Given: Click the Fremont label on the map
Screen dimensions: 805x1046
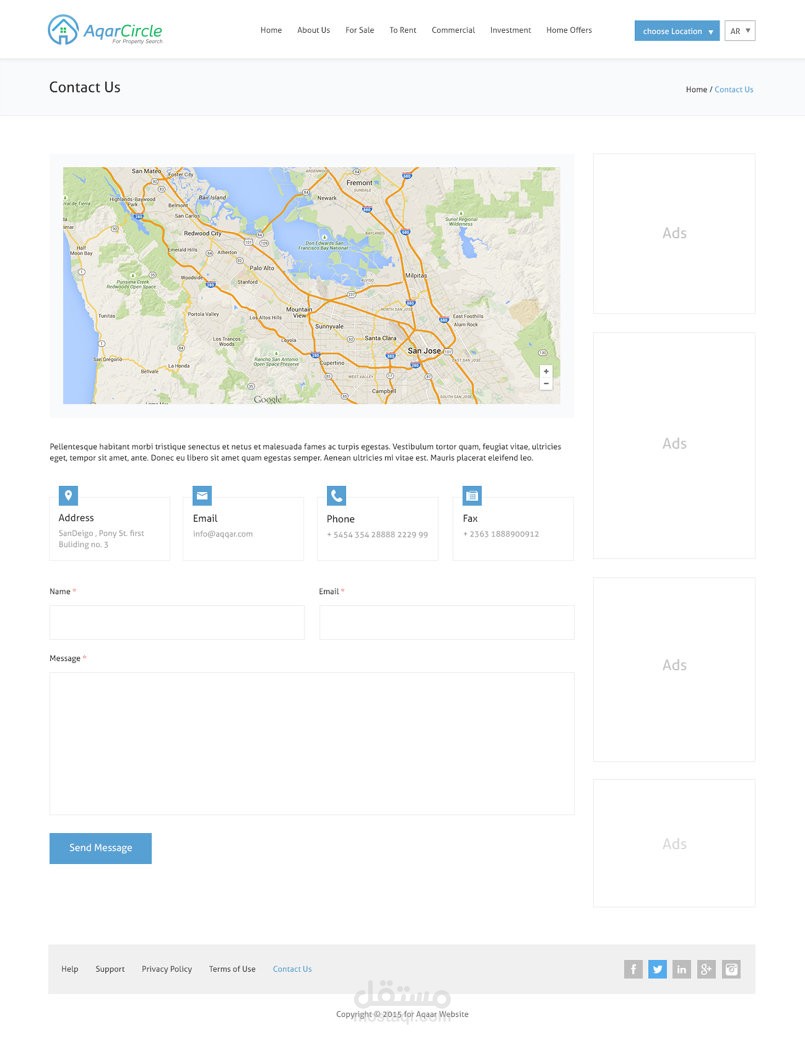Looking at the screenshot, I should [359, 182].
